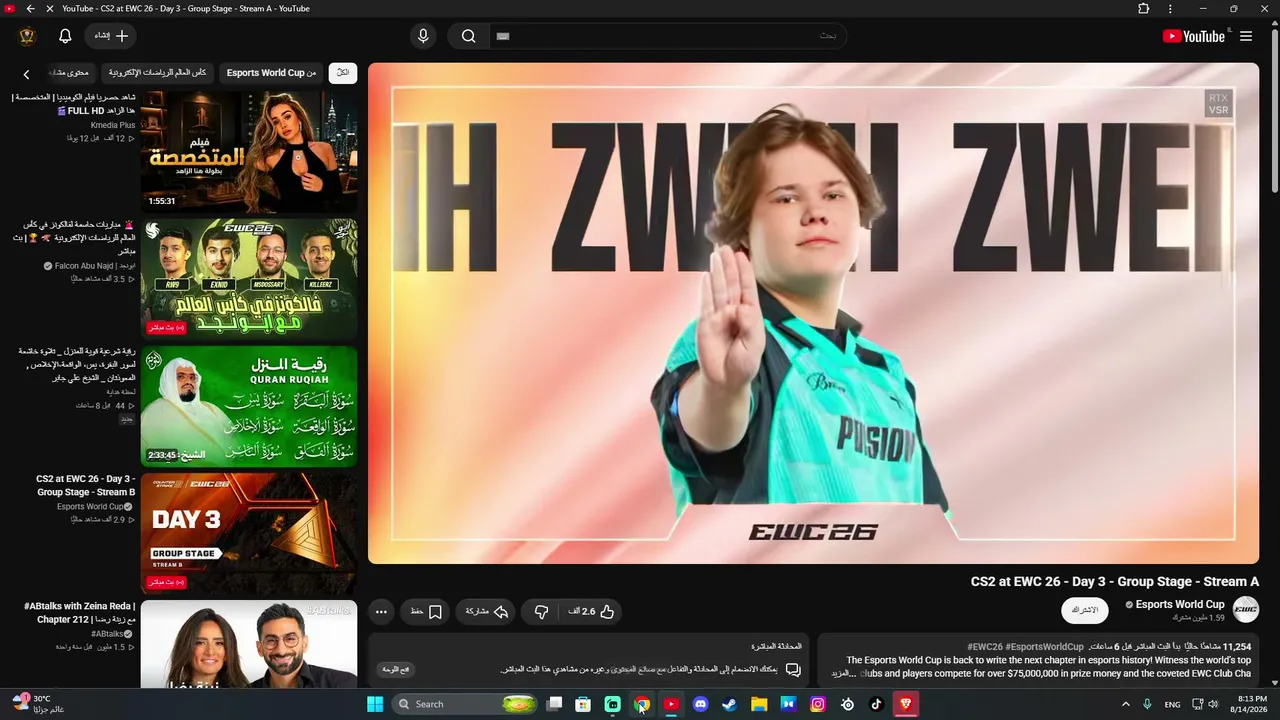The height and width of the screenshot is (720, 1280).
Task: Open the Day 3 Stream B thumbnail
Action: [x=249, y=534]
